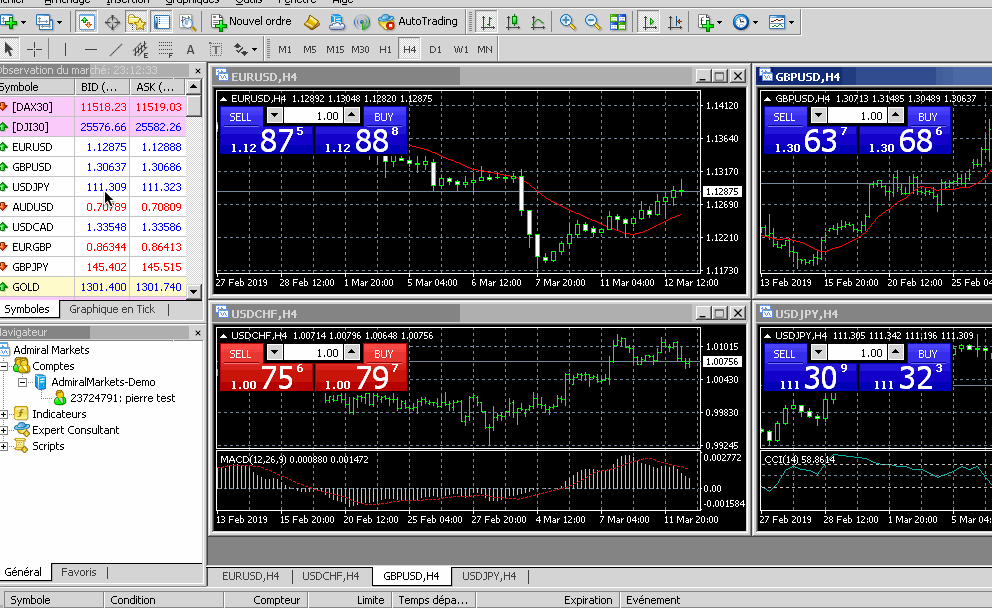Toggle the Market Watch window
Viewport: 992px width, 608px height.
point(86,22)
